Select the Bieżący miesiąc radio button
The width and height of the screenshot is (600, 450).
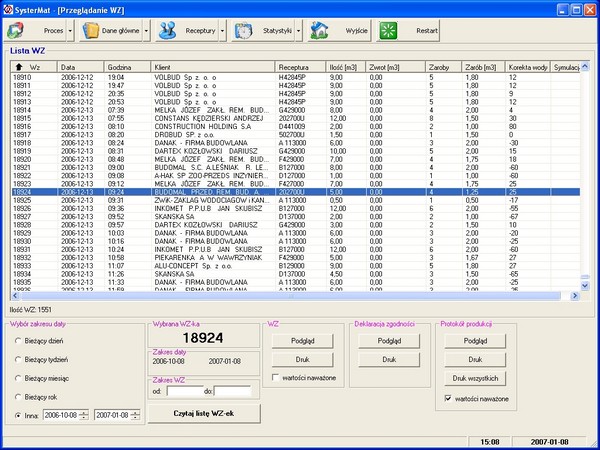point(18,378)
